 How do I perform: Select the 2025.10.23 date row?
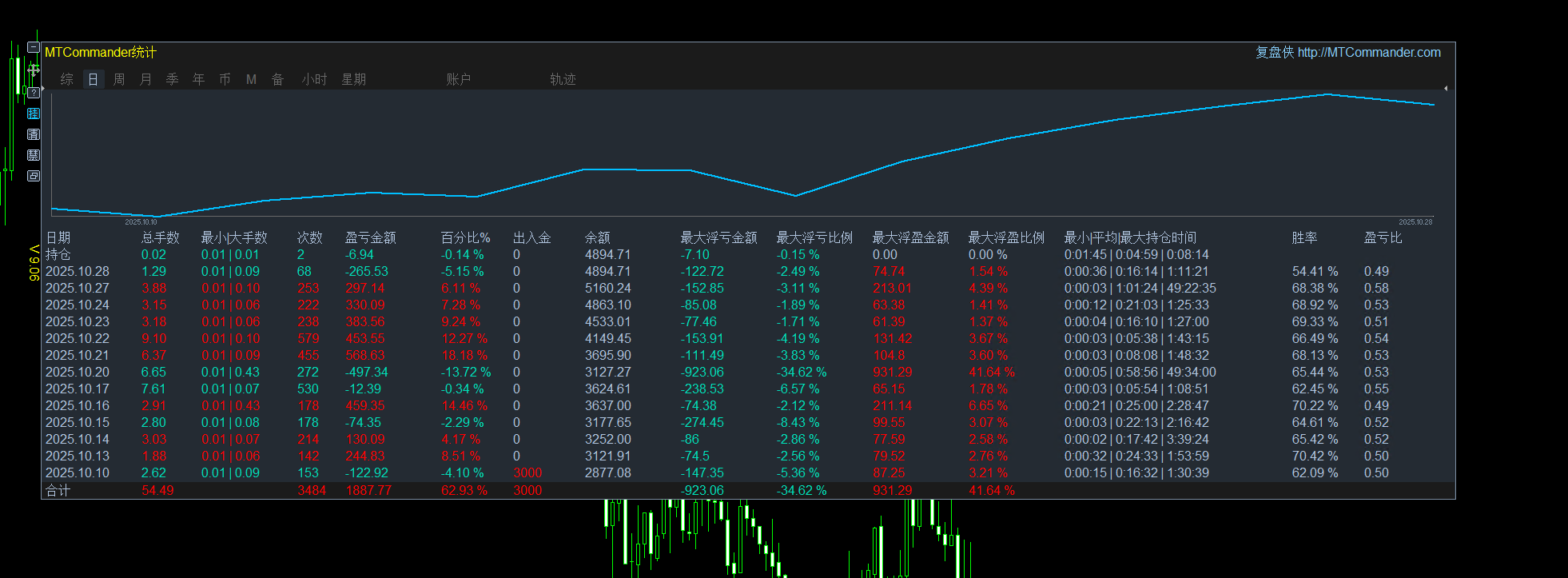click(x=78, y=321)
